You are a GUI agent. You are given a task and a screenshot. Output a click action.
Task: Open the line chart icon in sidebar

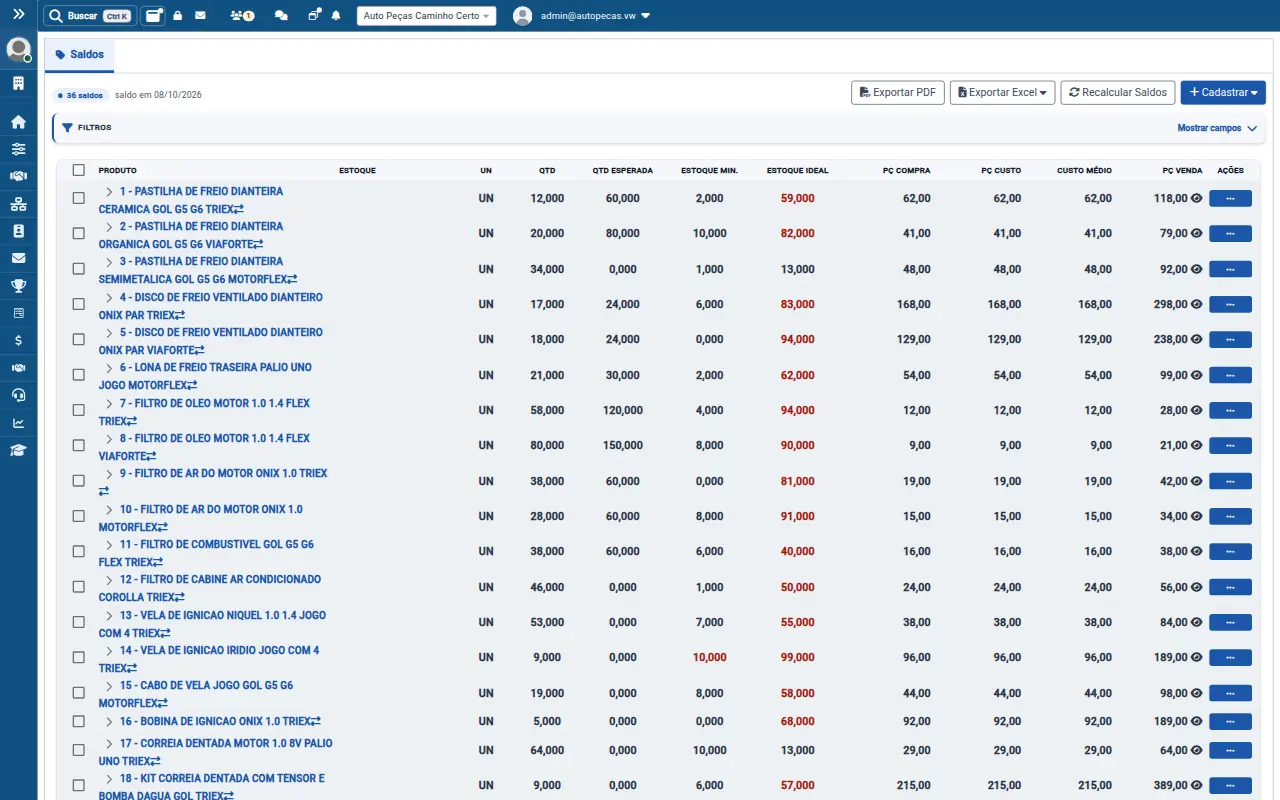coord(18,422)
